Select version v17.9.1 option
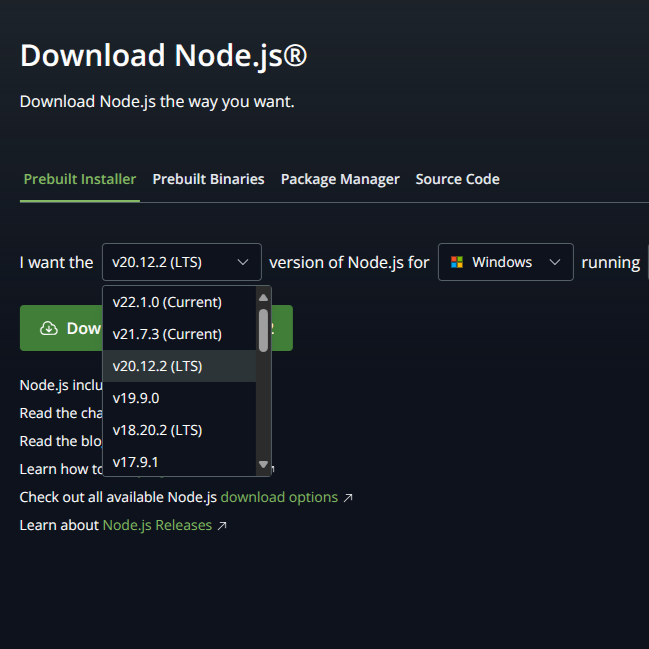649x649 pixels. (x=136, y=461)
